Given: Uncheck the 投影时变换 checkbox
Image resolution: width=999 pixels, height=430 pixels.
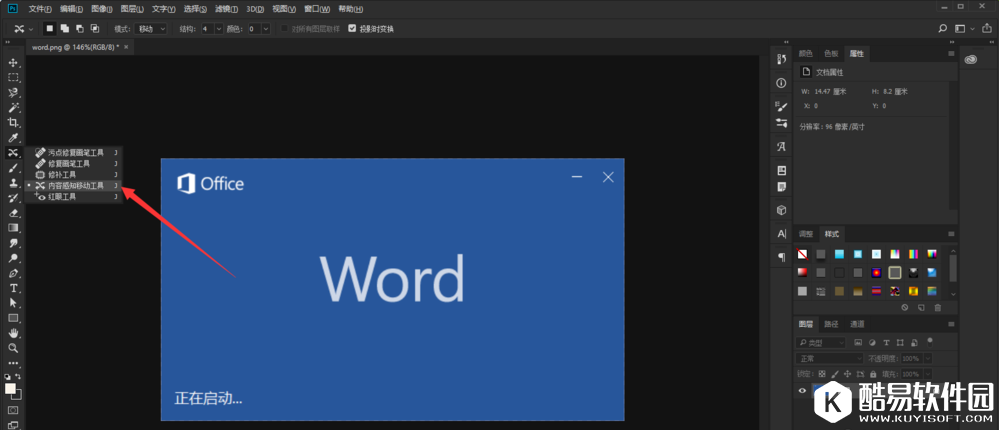Looking at the screenshot, I should point(351,29).
